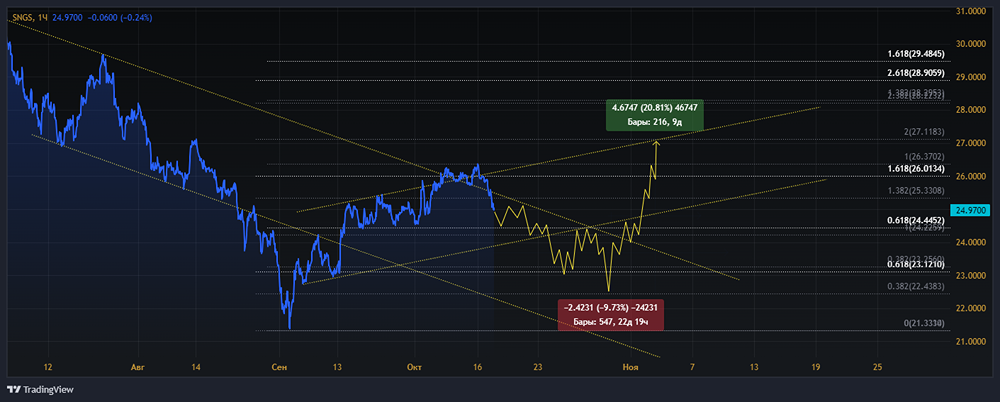The height and width of the screenshot is (402, 1000).
Task: Click the 26.0000 price axis label
Action: click(971, 177)
